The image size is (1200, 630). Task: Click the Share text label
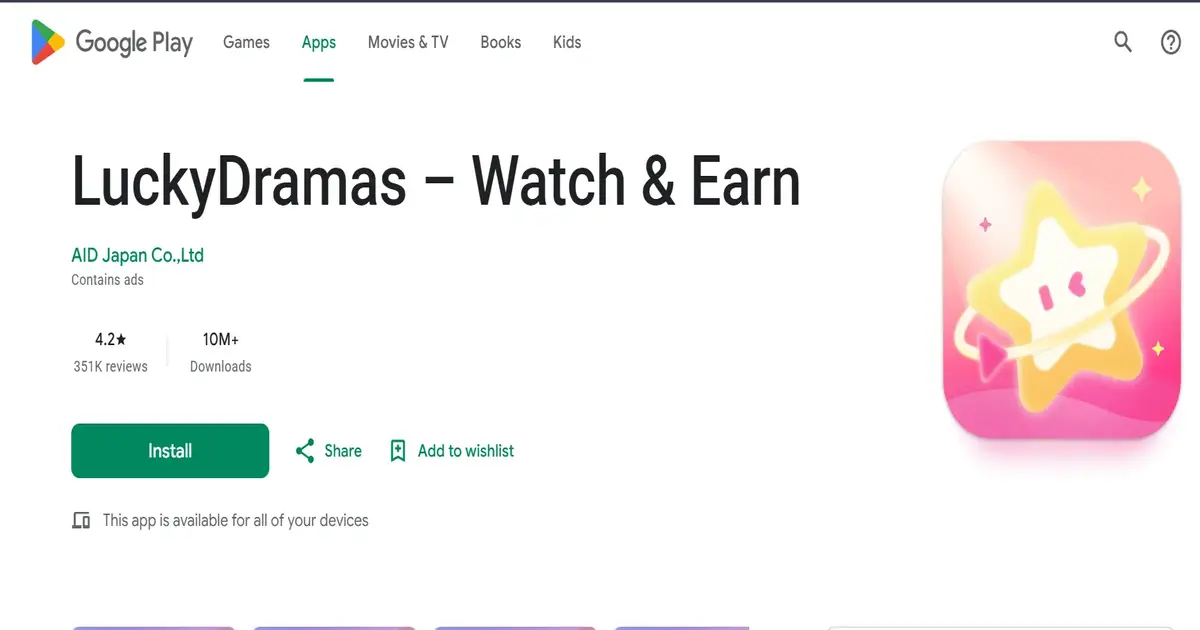pyautogui.click(x=343, y=451)
